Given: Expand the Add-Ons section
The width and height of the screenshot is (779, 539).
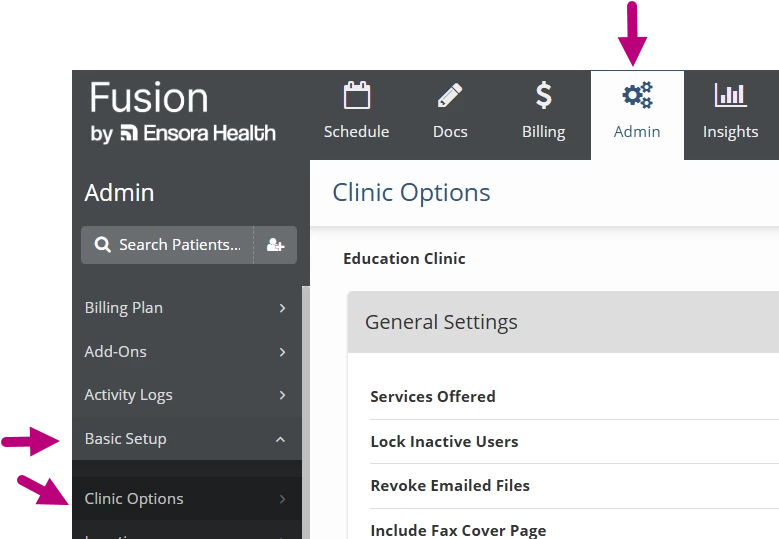Looking at the screenshot, I should click(187, 352).
